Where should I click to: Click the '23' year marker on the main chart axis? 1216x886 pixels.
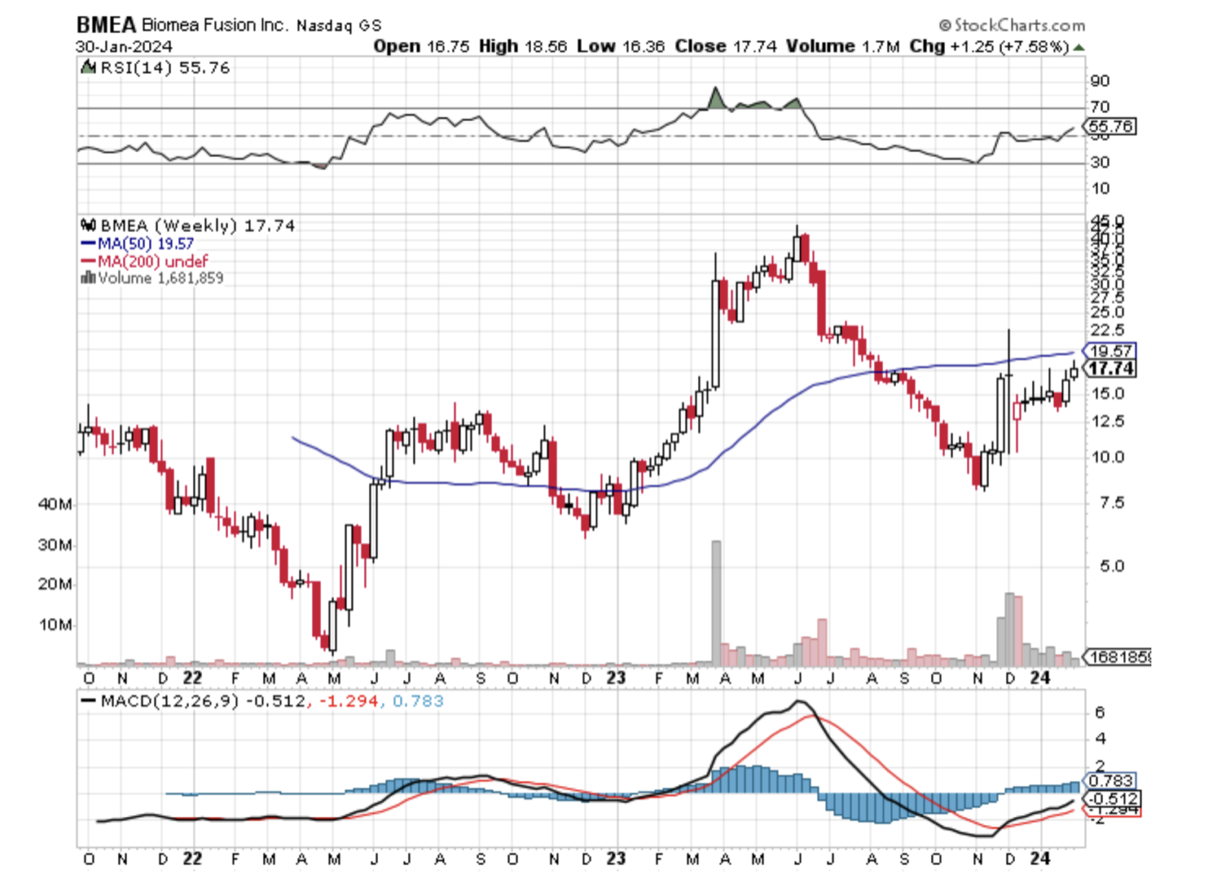click(615, 677)
